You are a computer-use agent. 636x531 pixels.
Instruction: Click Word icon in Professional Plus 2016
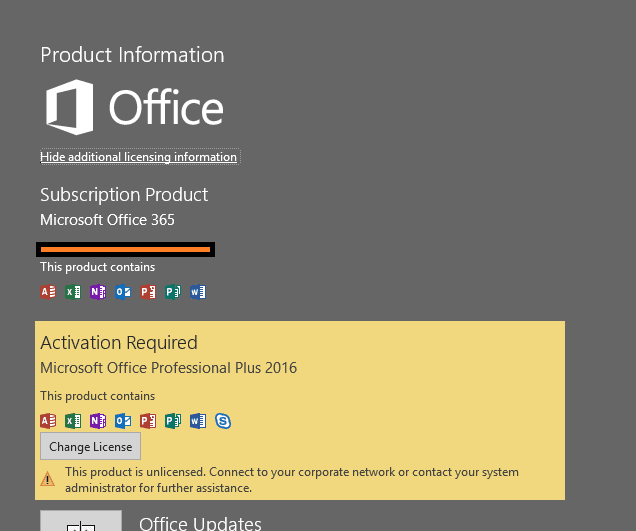click(198, 421)
